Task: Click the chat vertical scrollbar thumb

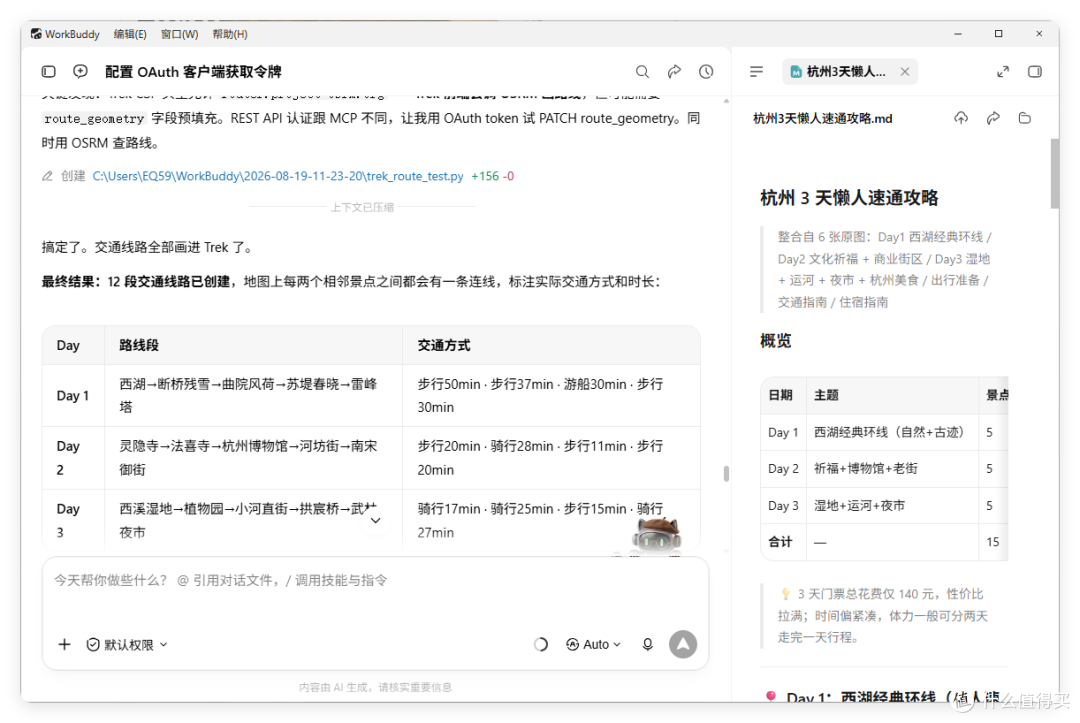Action: (x=726, y=474)
